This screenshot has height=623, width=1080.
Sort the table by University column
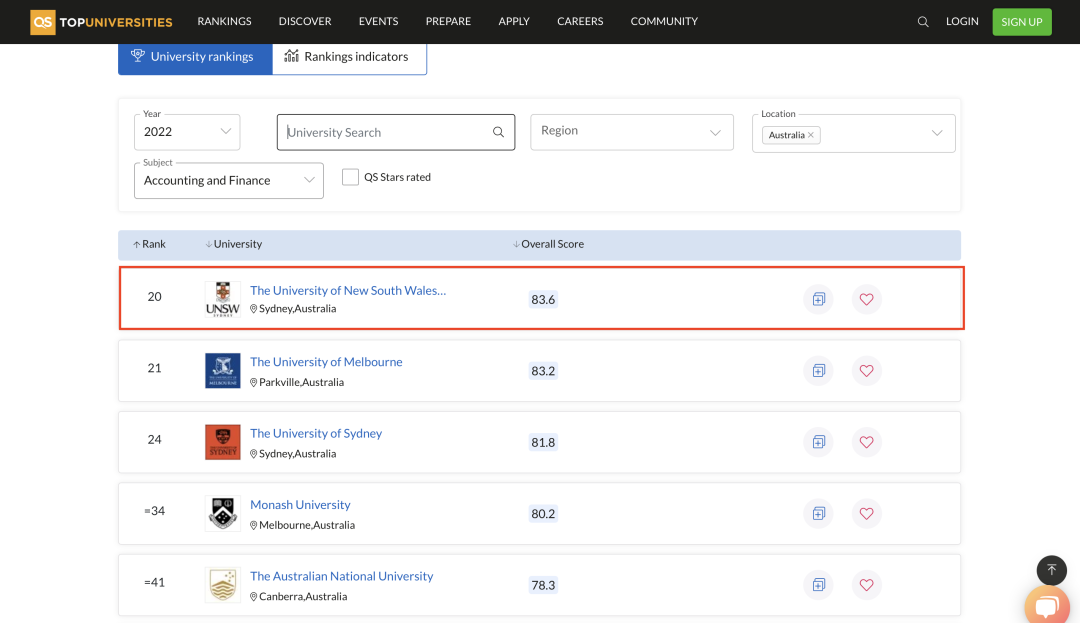(x=233, y=244)
